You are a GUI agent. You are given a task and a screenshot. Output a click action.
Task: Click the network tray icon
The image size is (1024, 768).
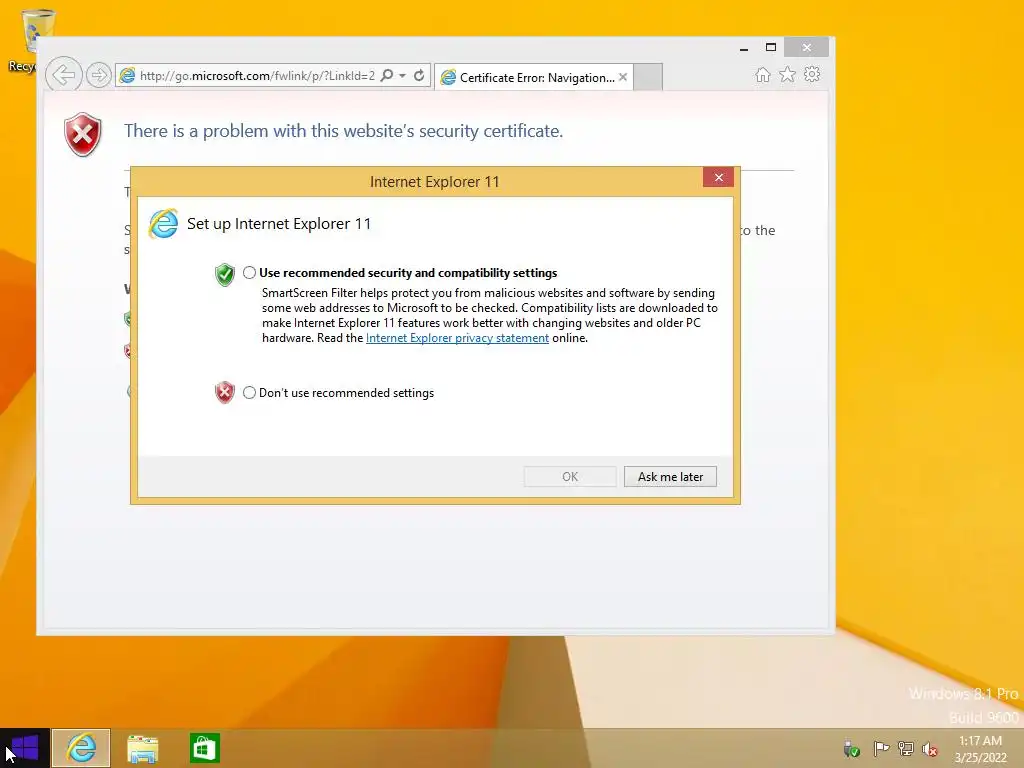(906, 749)
